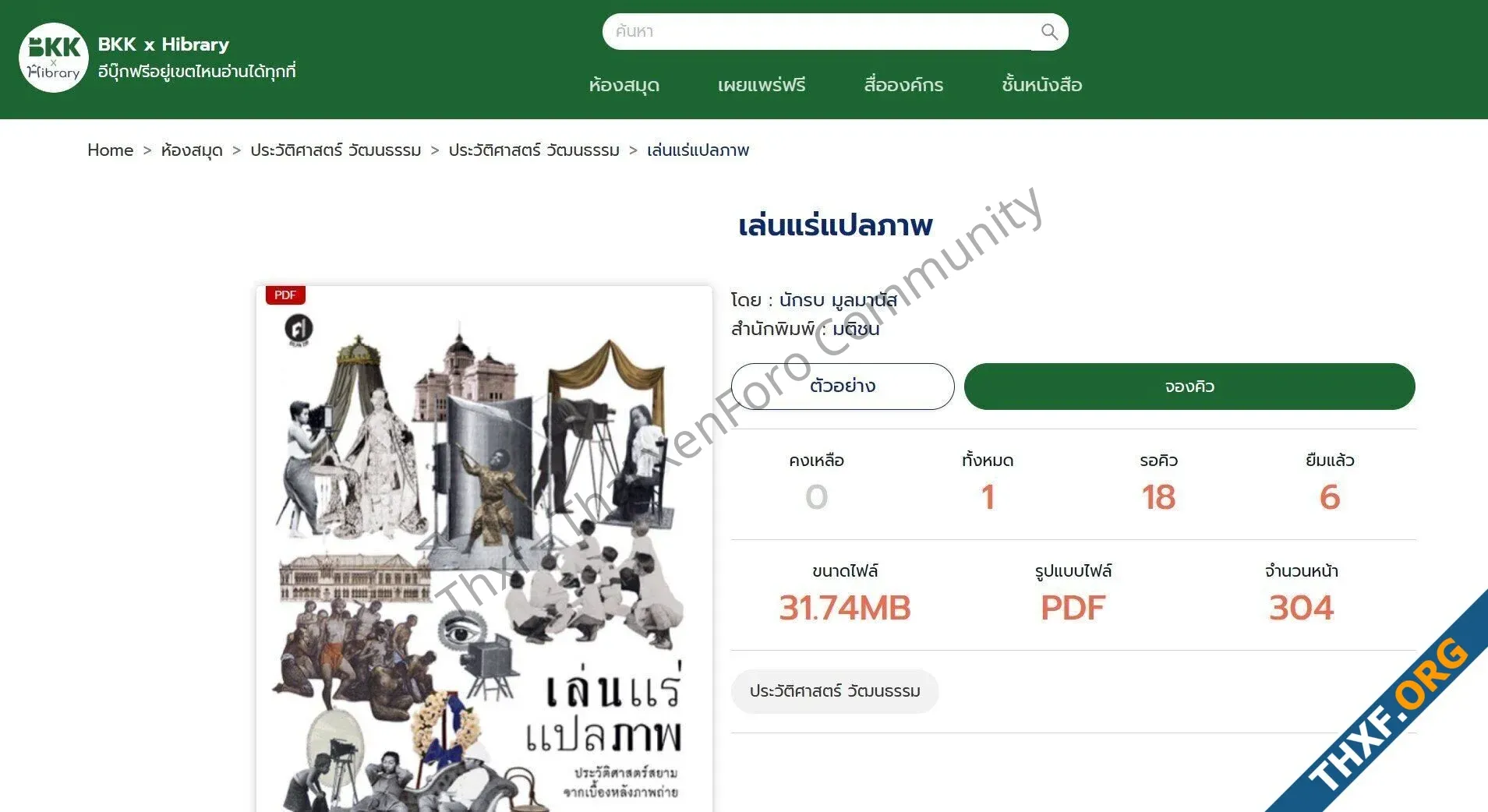Image resolution: width=1488 pixels, height=812 pixels.
Task: Open the ชั้นหนังสือ bookshelf menu
Action: [x=1041, y=85]
